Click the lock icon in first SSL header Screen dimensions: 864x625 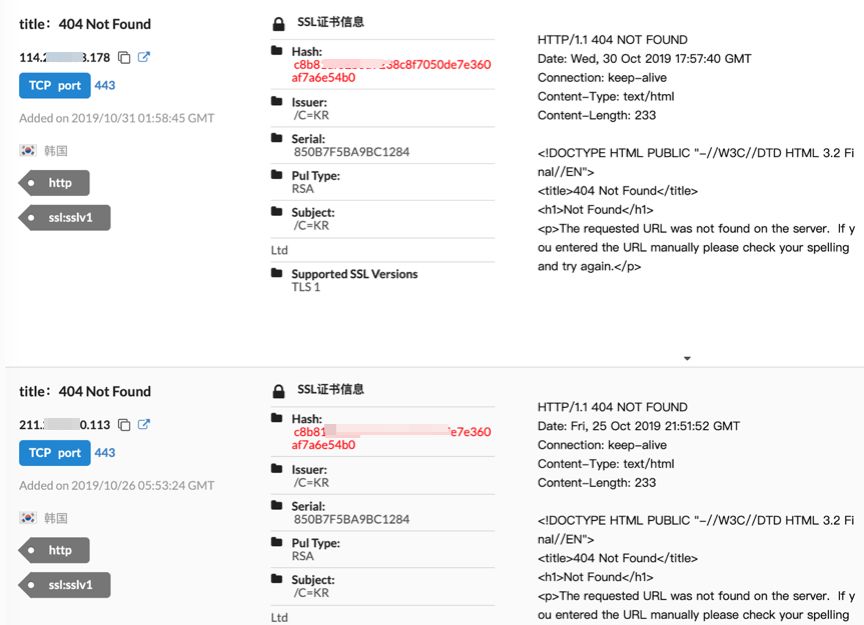click(x=278, y=24)
